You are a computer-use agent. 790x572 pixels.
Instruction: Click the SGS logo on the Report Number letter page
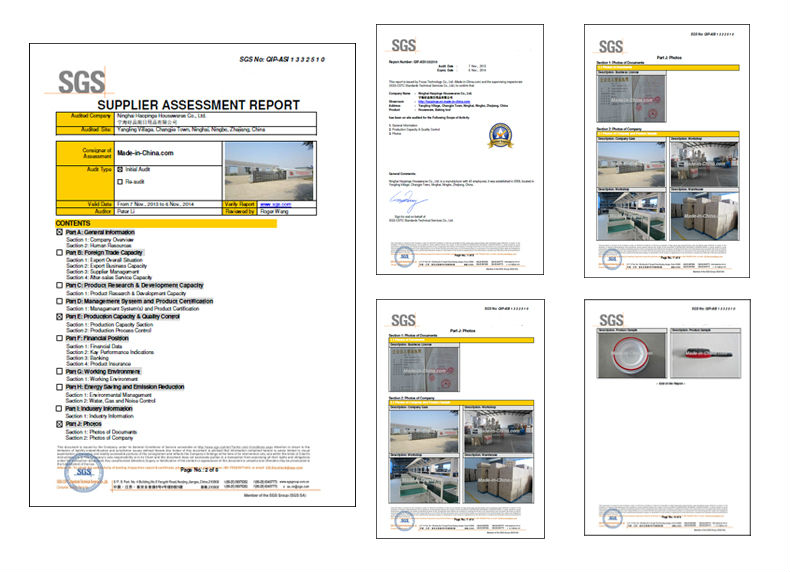(x=404, y=46)
